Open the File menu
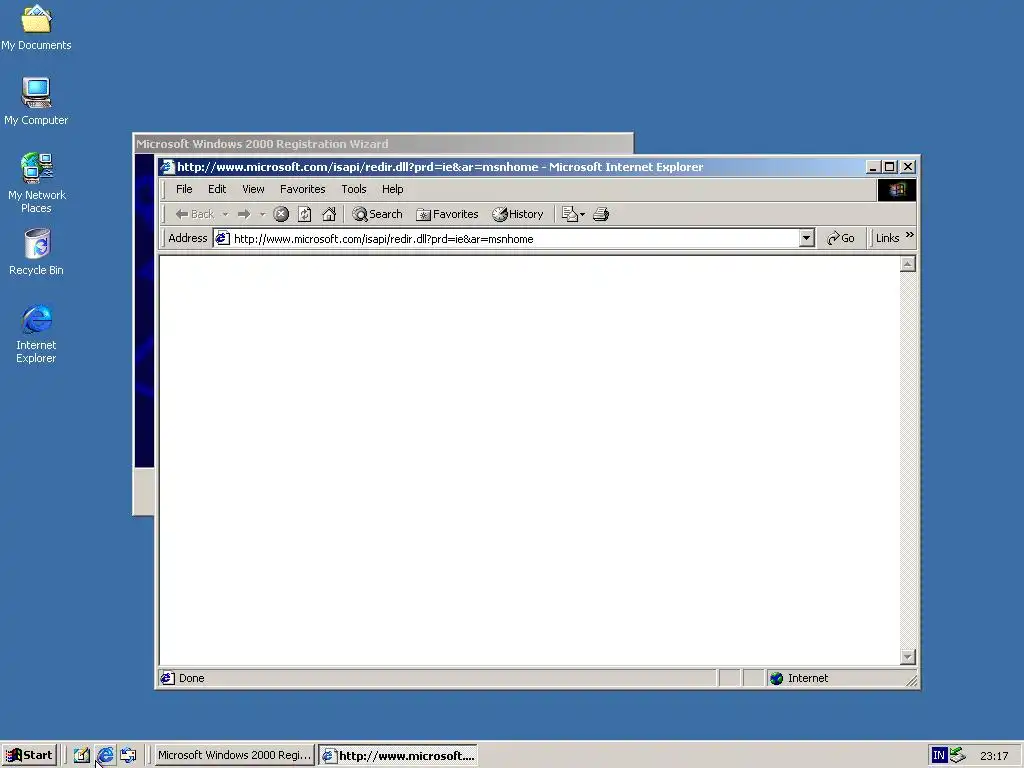1024x768 pixels. tap(184, 189)
